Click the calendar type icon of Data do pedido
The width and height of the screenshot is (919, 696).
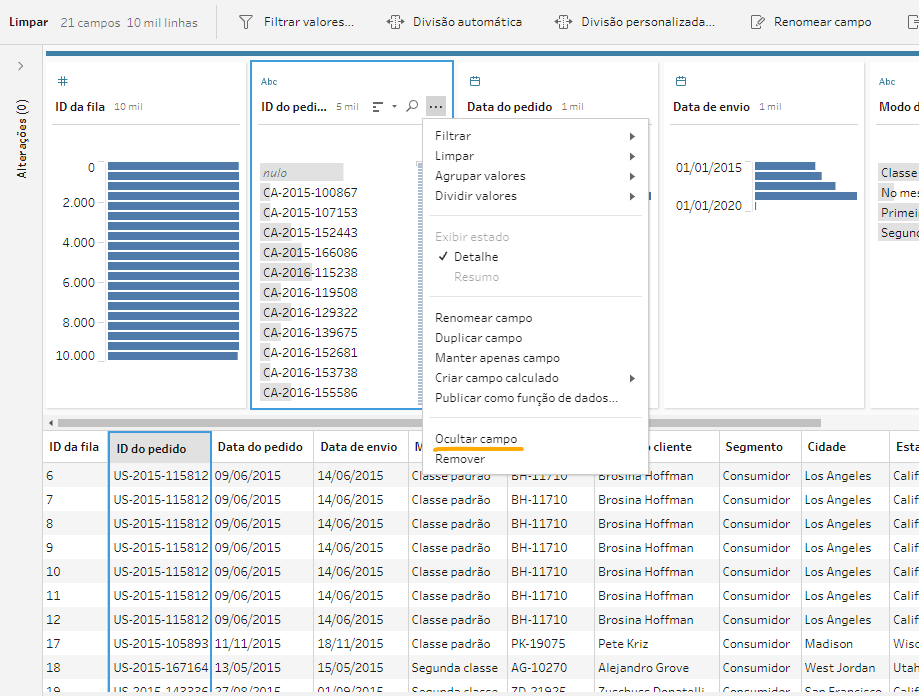[475, 81]
